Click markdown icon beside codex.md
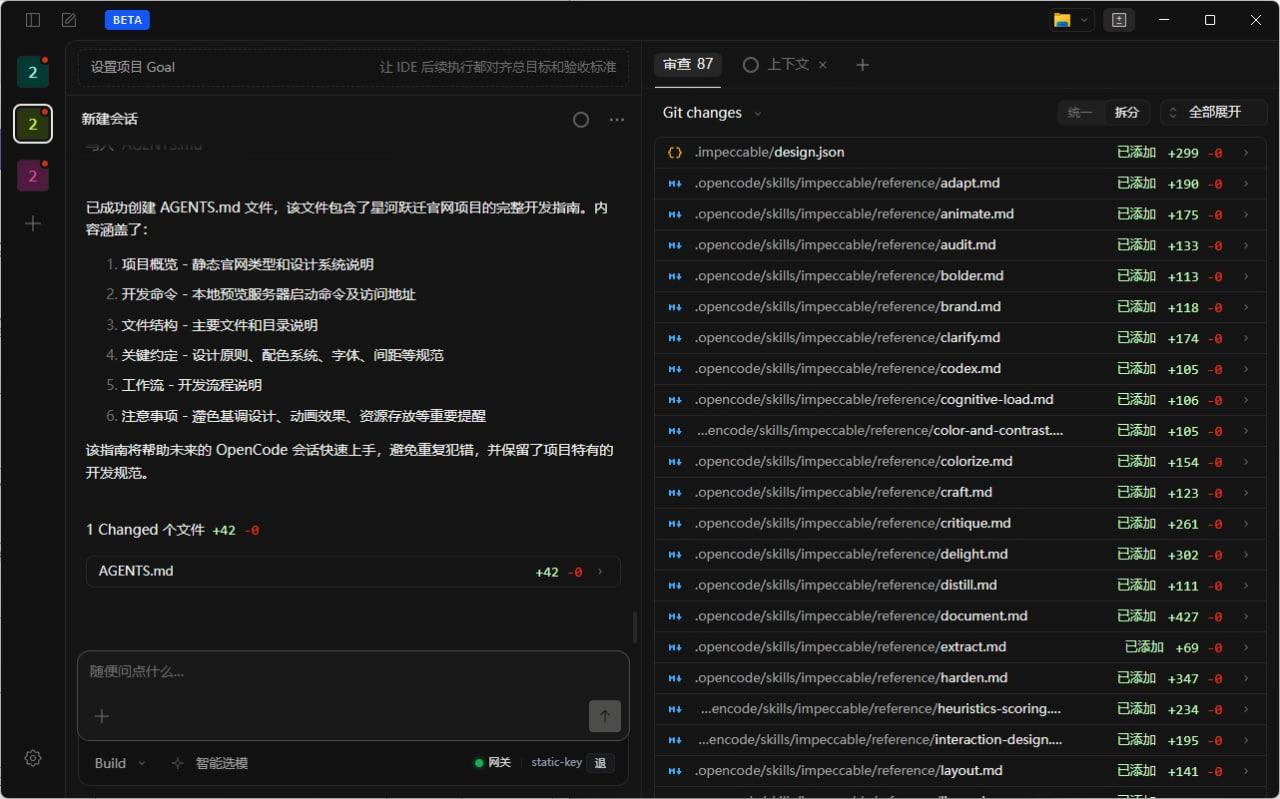Image resolution: width=1280 pixels, height=799 pixels. pos(675,369)
